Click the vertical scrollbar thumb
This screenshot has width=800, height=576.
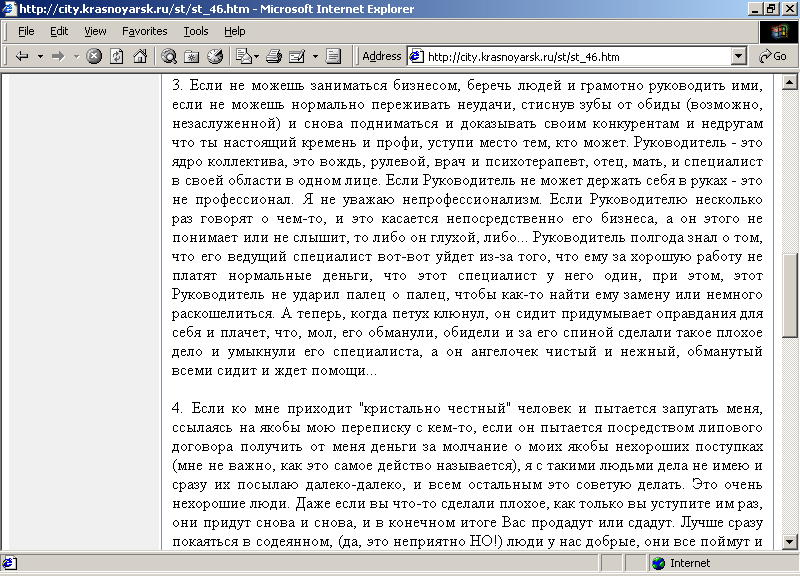[789, 295]
